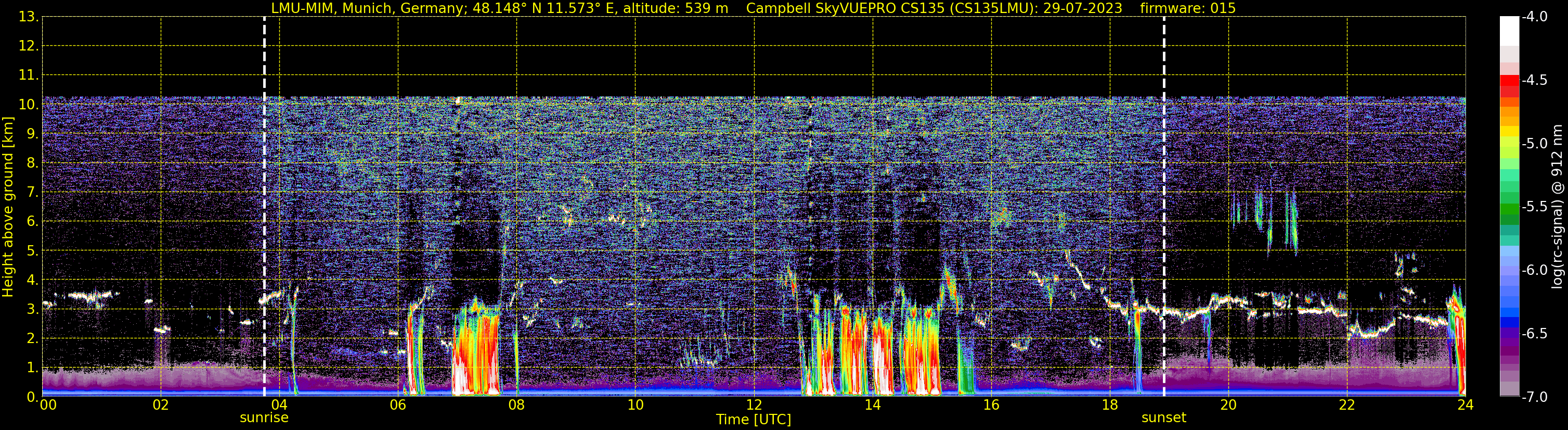Click the '-4.5' colorbar tick label
The height and width of the screenshot is (430, 1568).
(x=1534, y=80)
